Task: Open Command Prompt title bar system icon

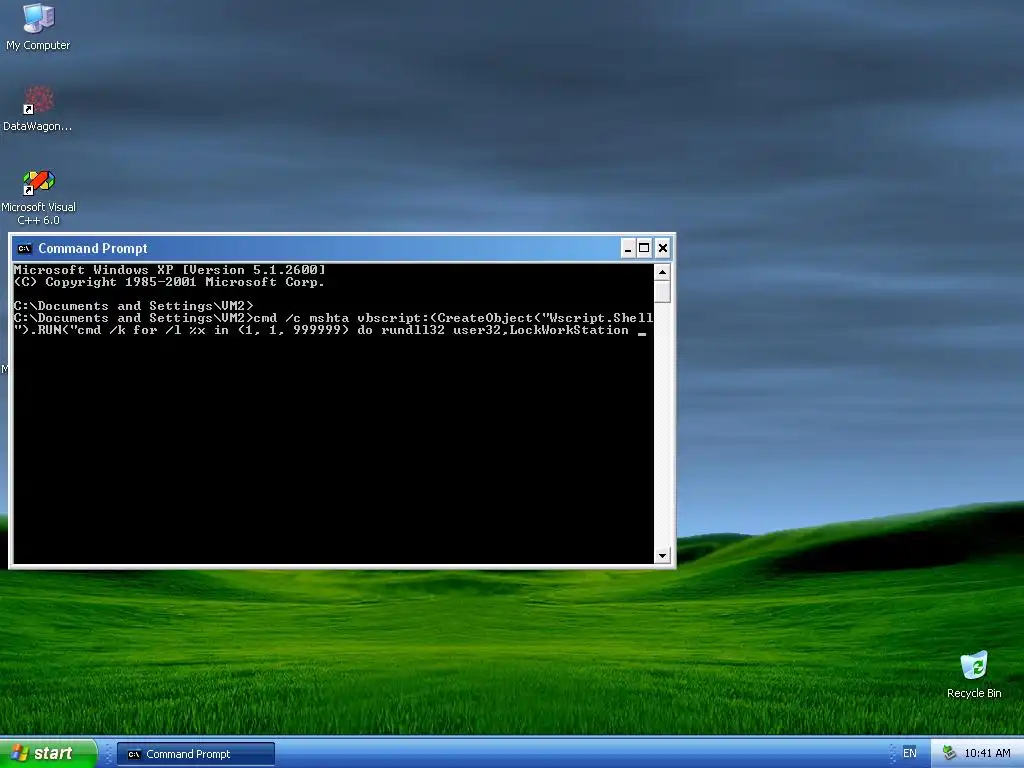Action: [x=25, y=248]
